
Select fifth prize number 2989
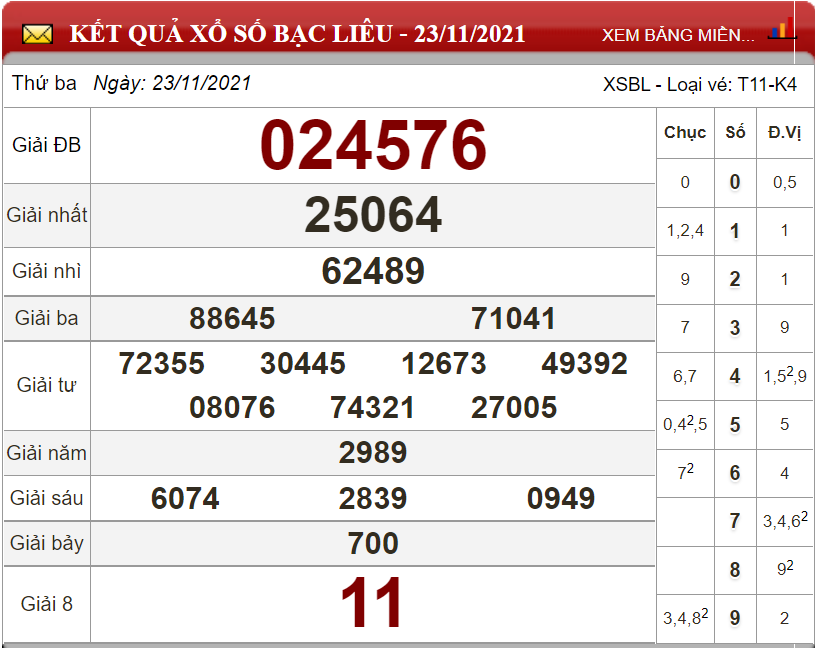pyautogui.click(x=373, y=453)
